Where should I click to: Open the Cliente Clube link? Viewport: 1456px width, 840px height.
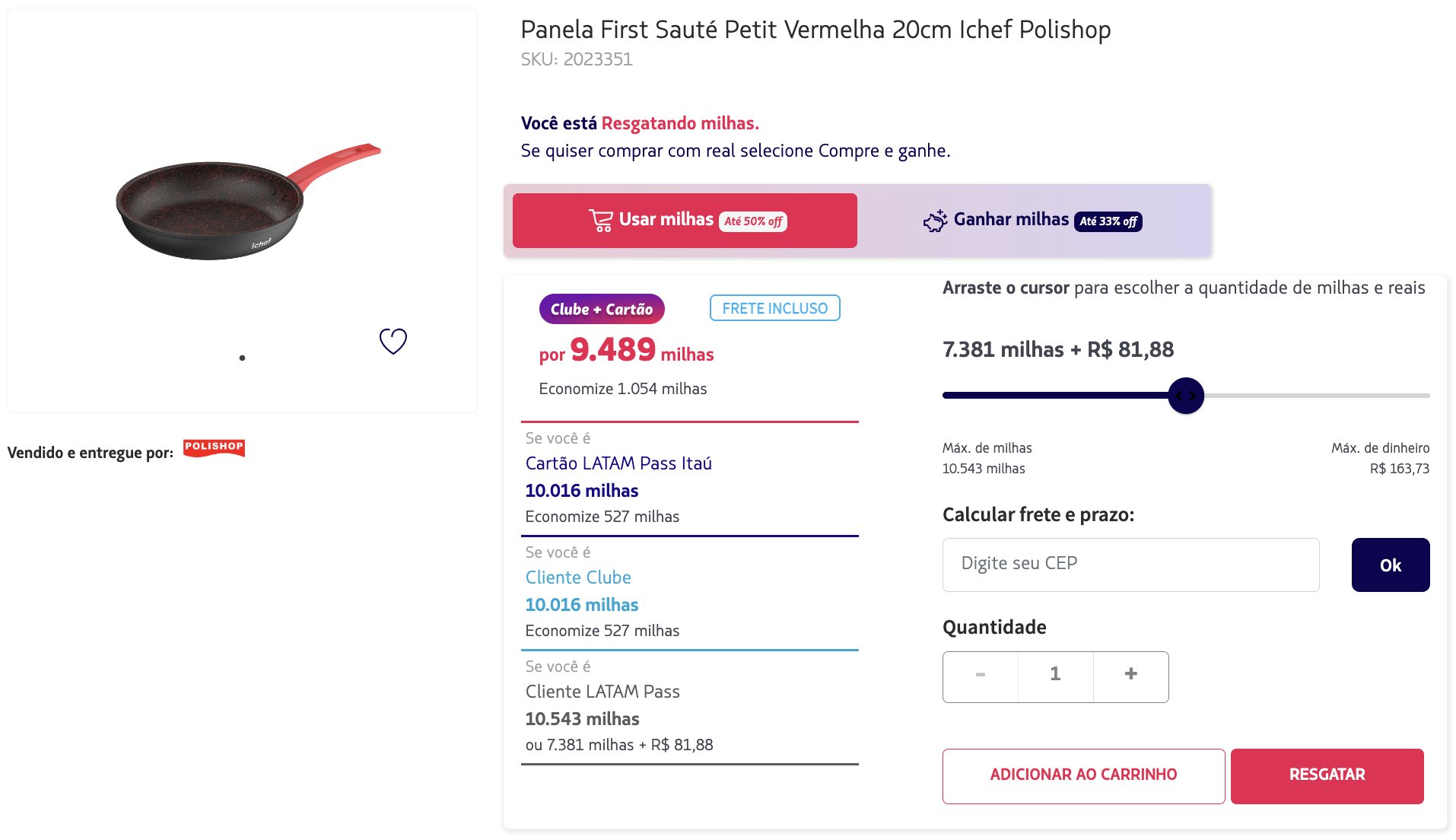578,577
